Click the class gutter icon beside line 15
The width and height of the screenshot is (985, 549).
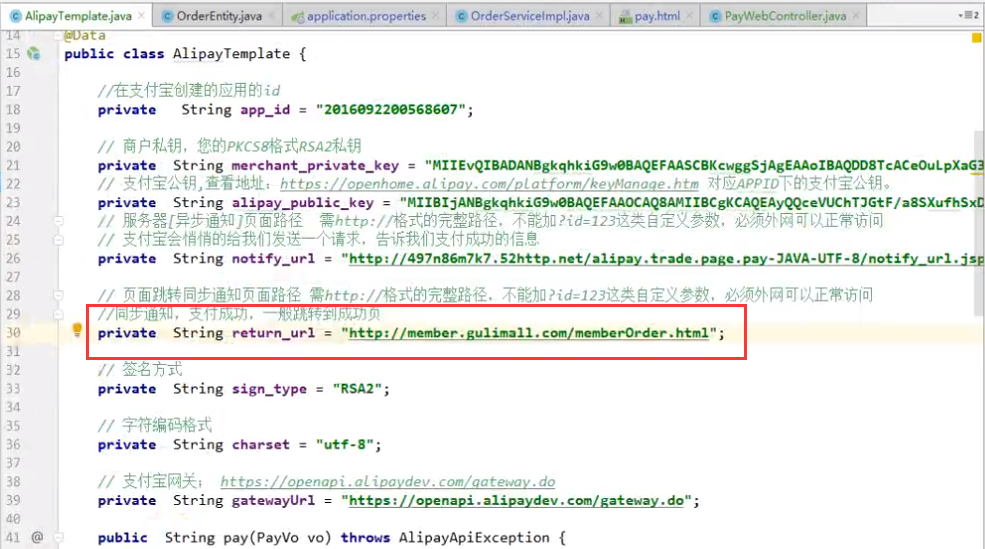point(34,53)
